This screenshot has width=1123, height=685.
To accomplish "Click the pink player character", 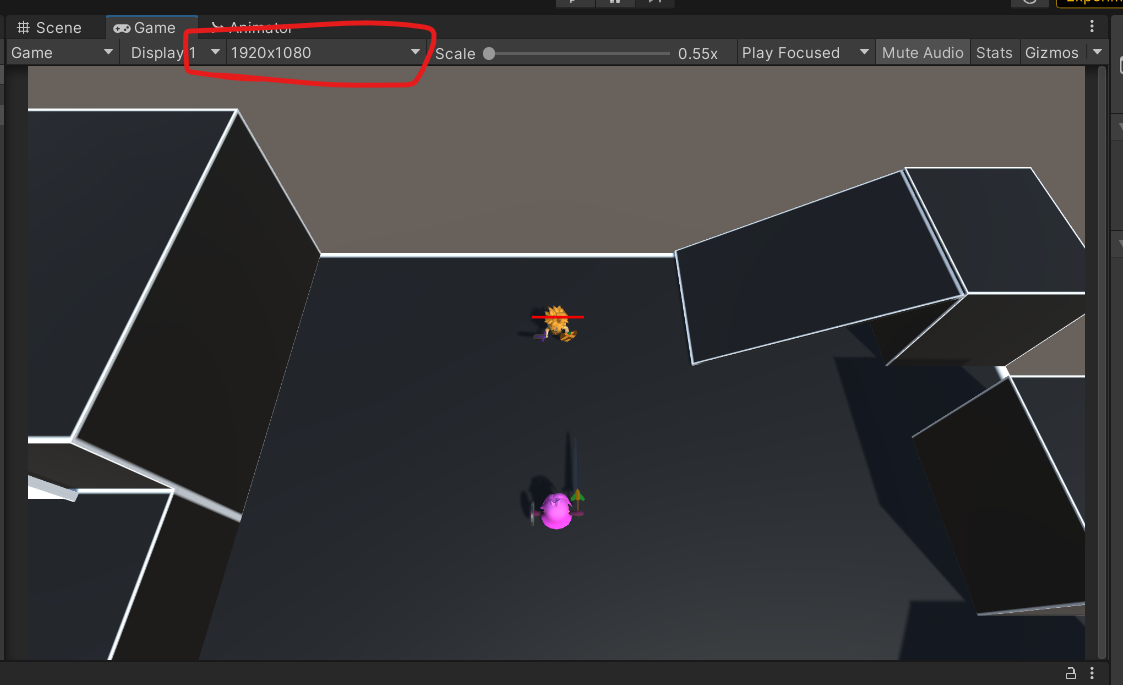I will click(557, 510).
